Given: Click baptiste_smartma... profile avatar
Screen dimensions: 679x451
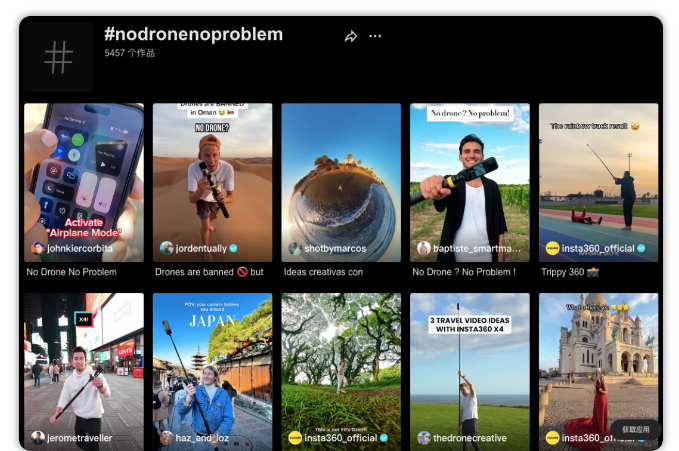Looking at the screenshot, I should point(424,248).
